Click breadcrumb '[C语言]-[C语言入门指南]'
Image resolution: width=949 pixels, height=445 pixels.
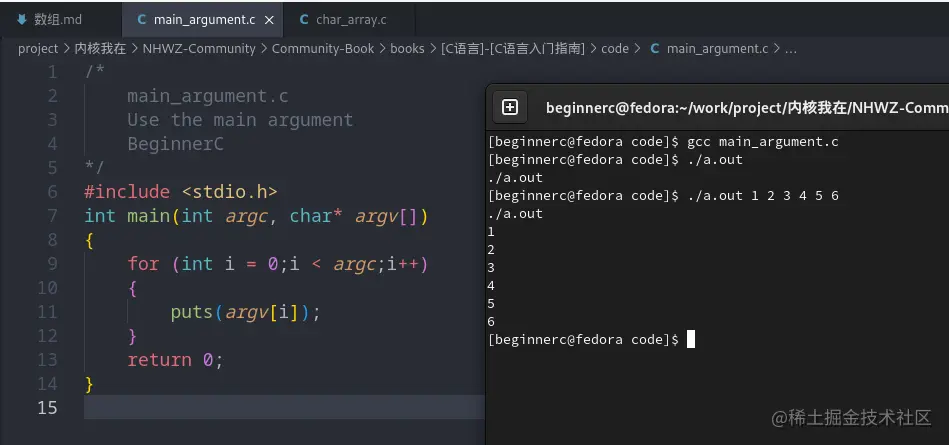pos(513,48)
